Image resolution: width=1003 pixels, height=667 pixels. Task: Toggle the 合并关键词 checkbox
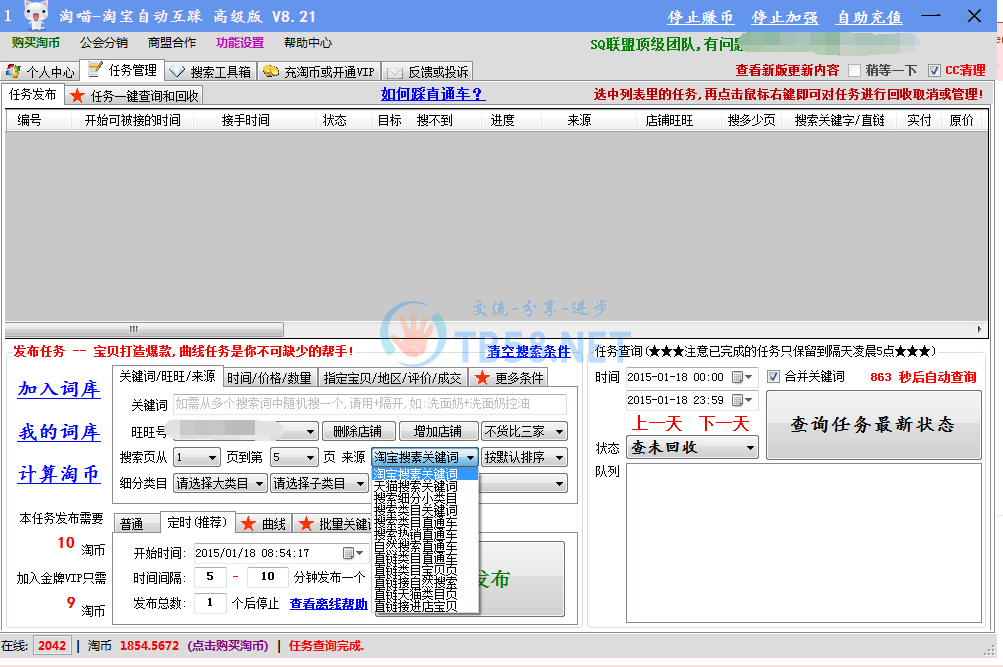773,377
